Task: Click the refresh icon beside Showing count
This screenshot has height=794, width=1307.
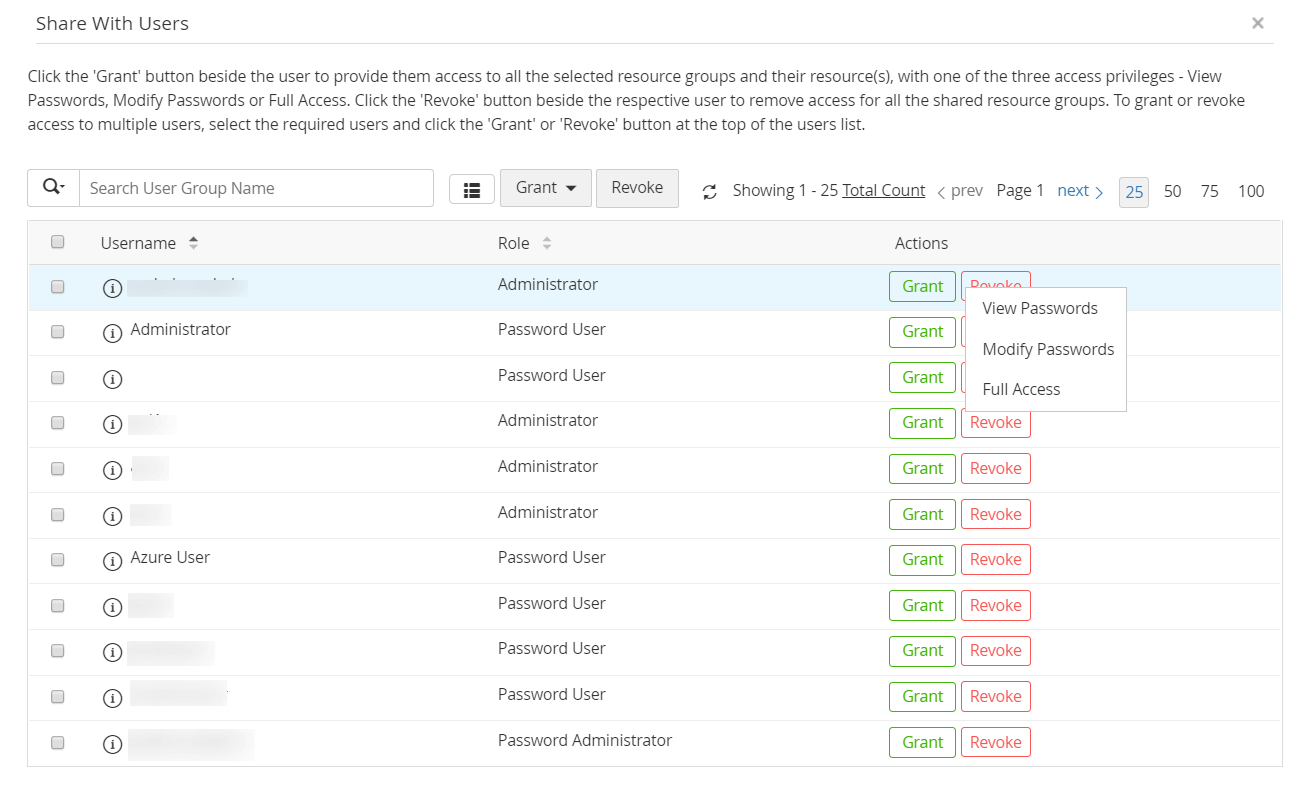Action: (710, 192)
